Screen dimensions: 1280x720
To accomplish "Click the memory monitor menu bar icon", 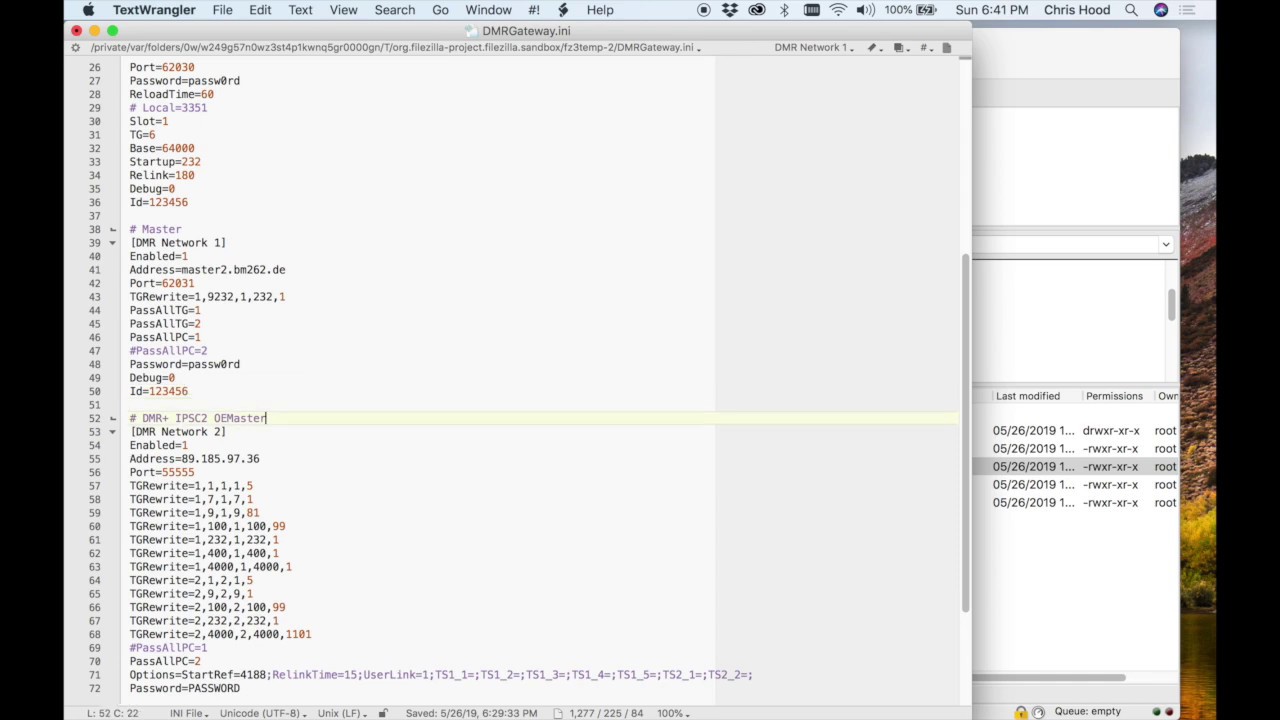I will (811, 10).
